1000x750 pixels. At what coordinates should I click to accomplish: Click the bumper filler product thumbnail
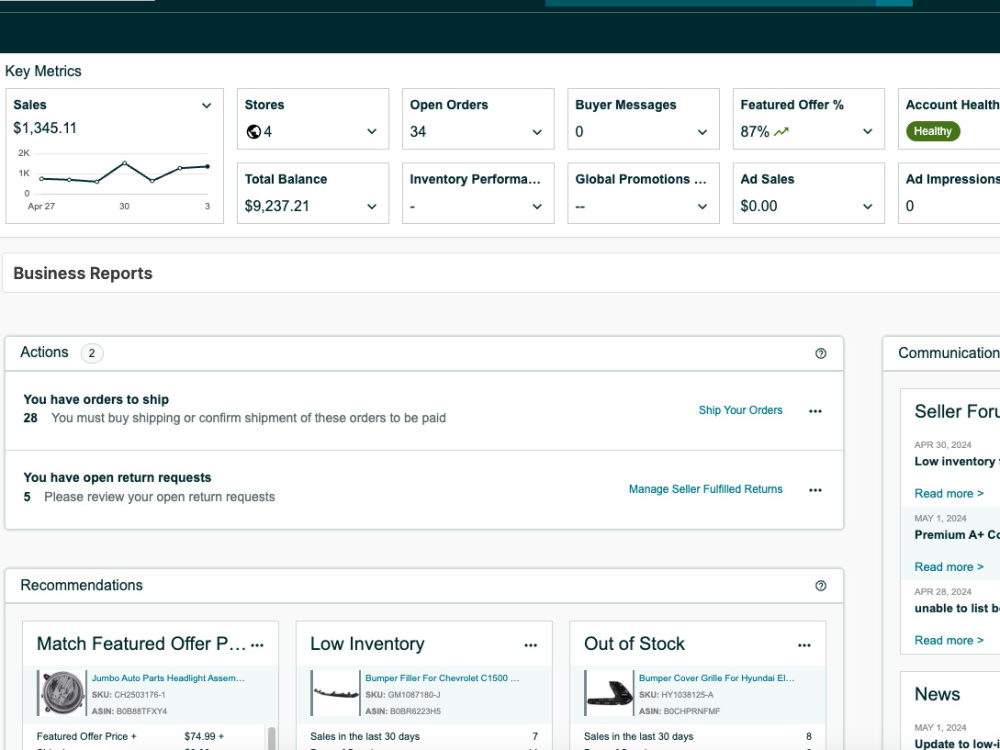coord(336,693)
